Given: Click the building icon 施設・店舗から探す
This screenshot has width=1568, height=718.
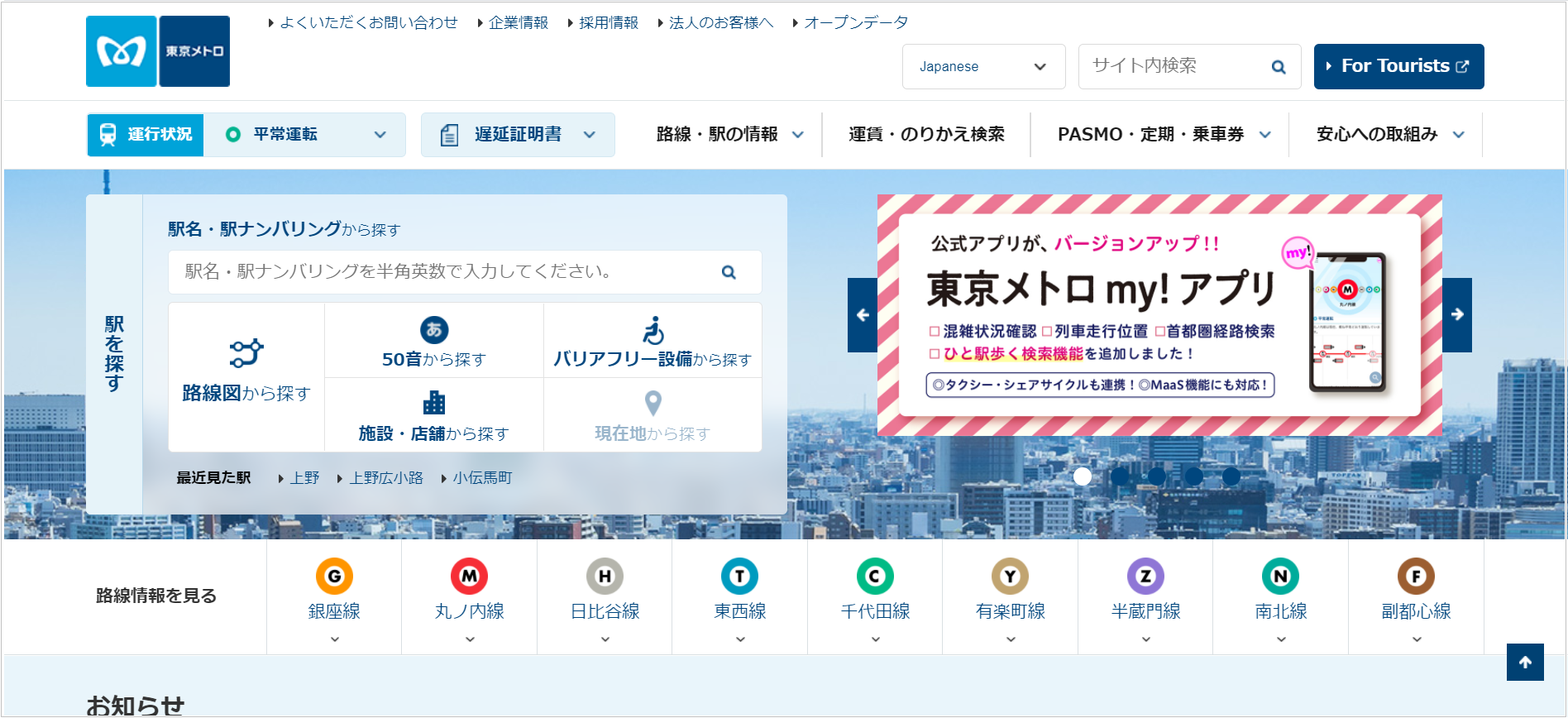Looking at the screenshot, I should coord(434,403).
